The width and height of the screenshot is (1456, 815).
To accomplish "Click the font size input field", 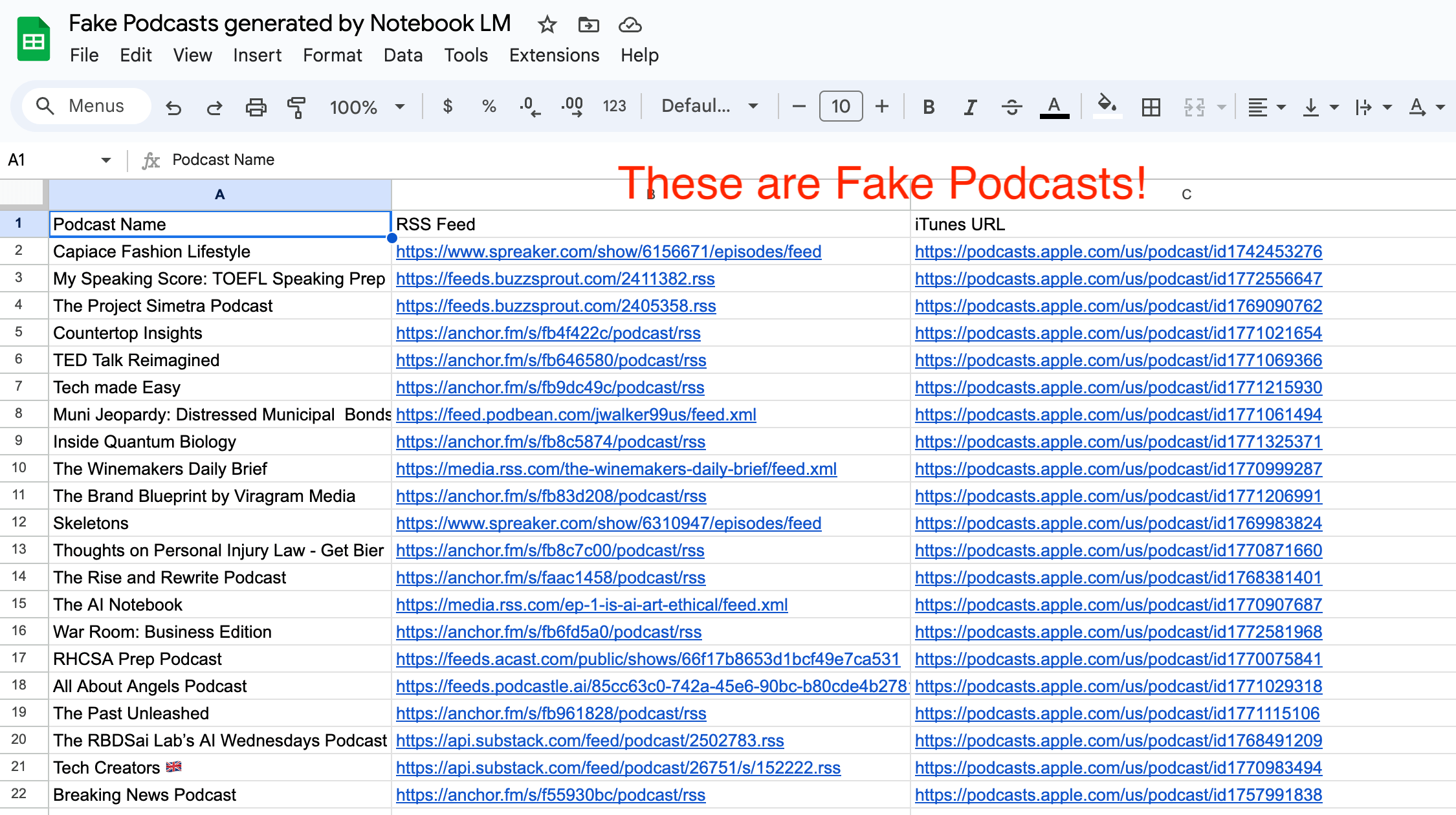I will coord(840,106).
